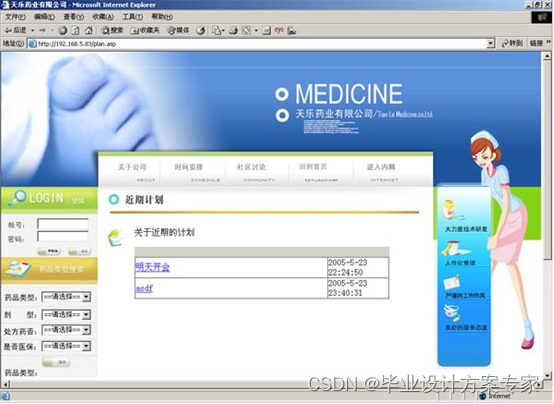Click the vertical scrollbar up arrow

pyautogui.click(x=547, y=56)
